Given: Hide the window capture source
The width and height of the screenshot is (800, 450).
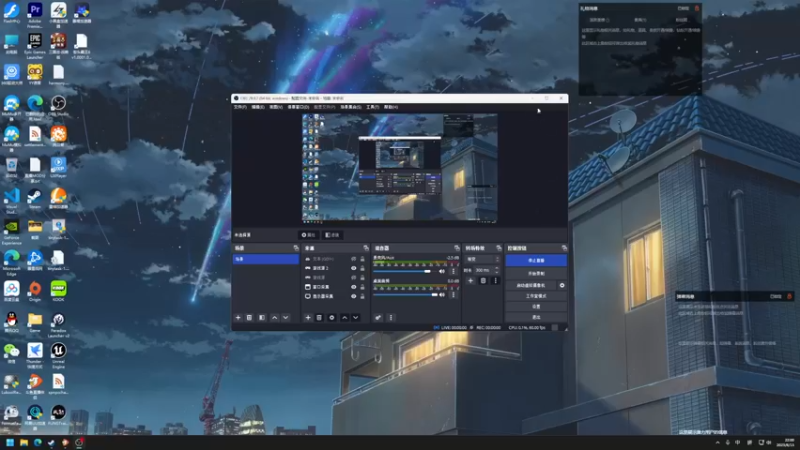Looking at the screenshot, I should coord(353,287).
